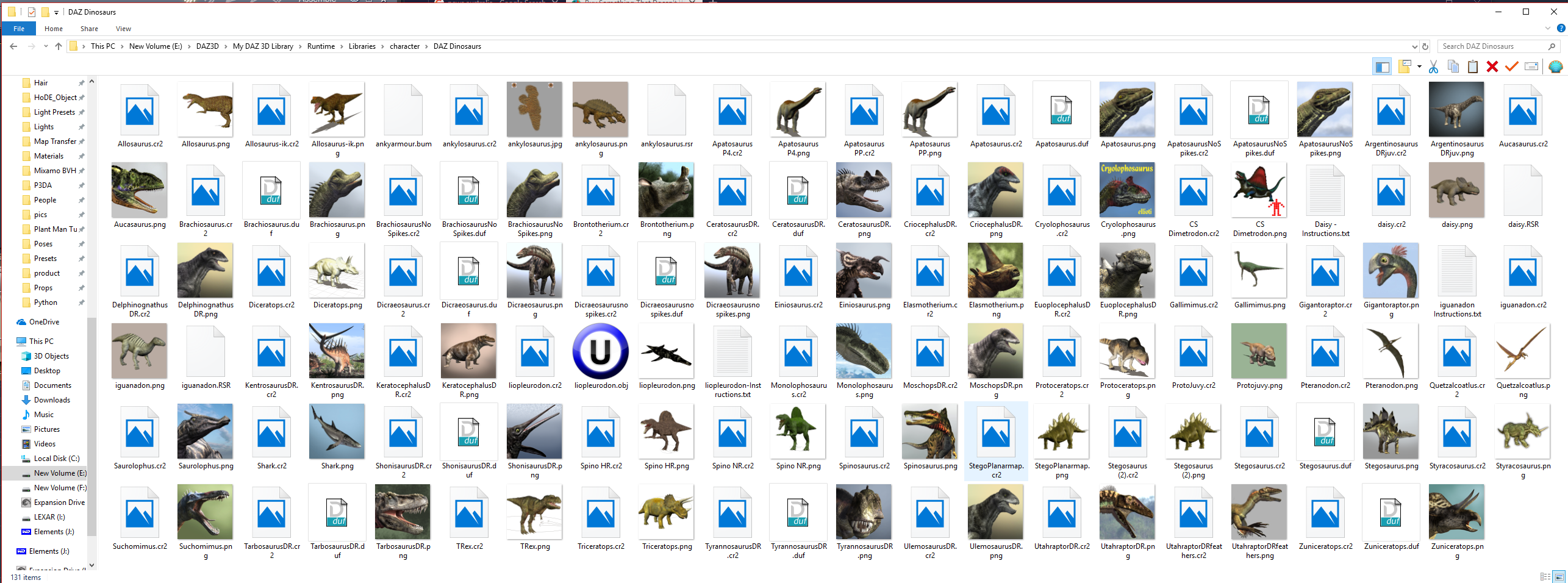The image size is (1568, 583).
Task: Go up one folder level with the Up arrow
Action: coord(59,46)
